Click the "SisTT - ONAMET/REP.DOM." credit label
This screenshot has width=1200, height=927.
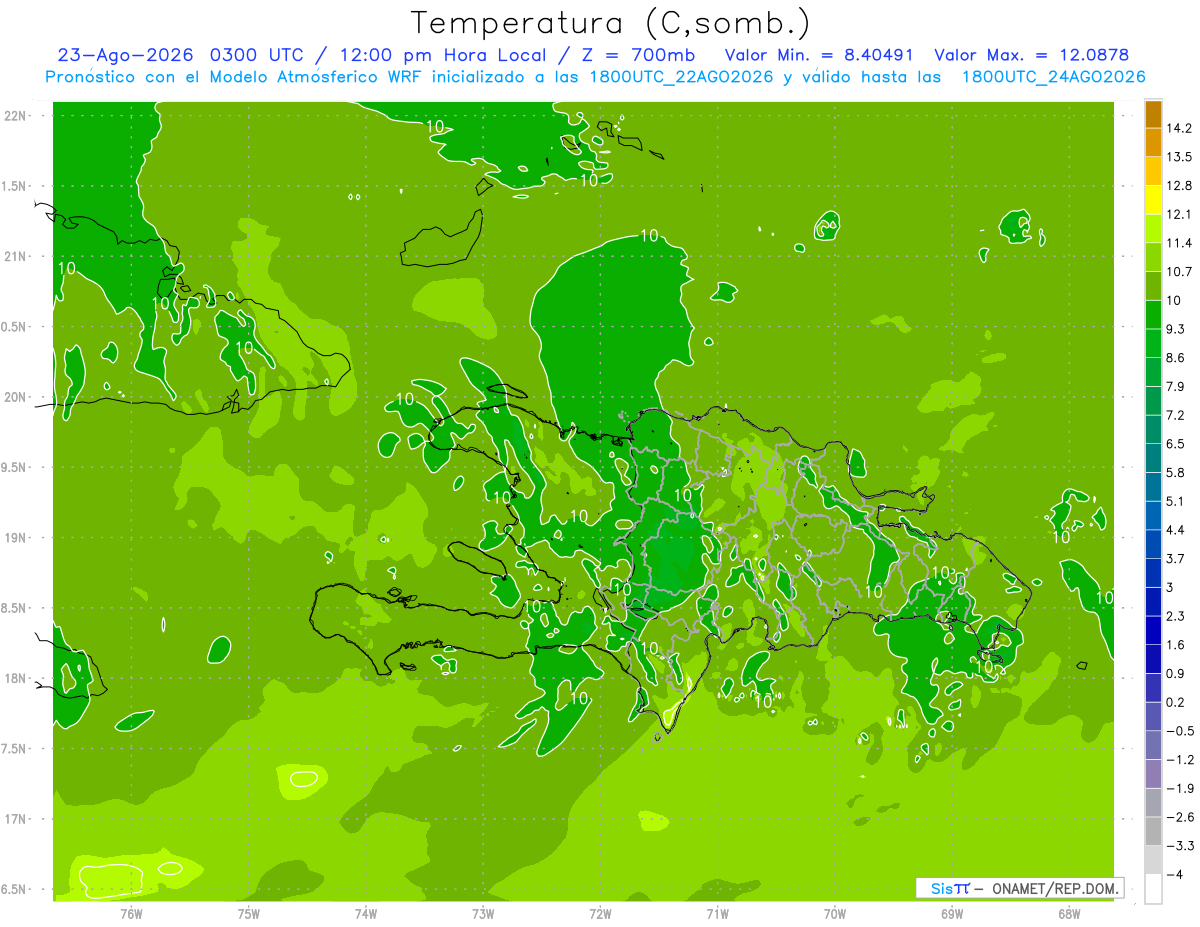pos(1019,888)
